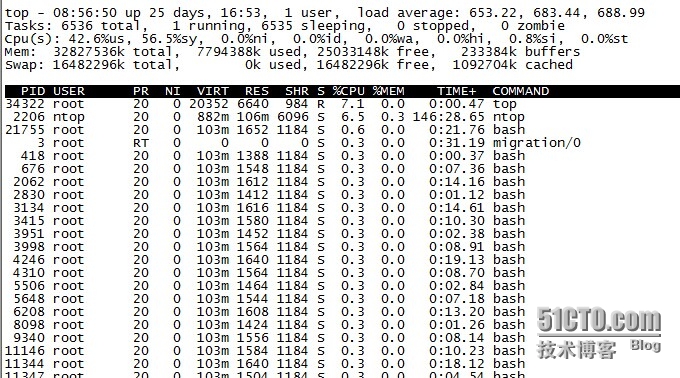
Task: Select the VIRT column header
Action: 212,91
